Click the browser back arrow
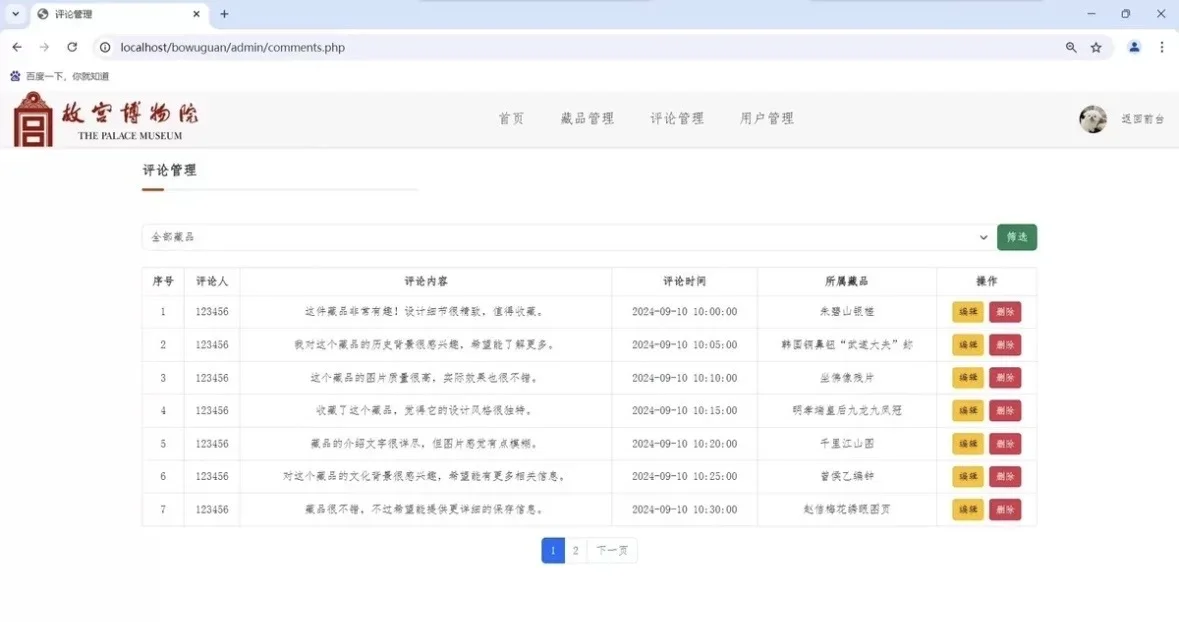The width and height of the screenshot is (1179, 622). point(16,47)
